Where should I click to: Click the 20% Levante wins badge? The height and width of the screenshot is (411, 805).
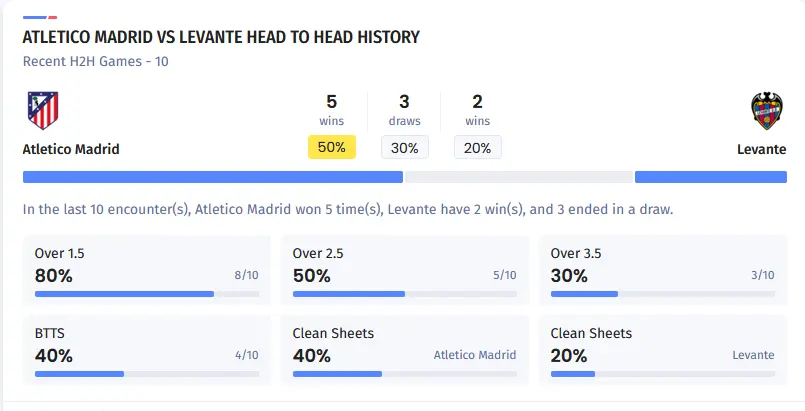click(x=477, y=147)
